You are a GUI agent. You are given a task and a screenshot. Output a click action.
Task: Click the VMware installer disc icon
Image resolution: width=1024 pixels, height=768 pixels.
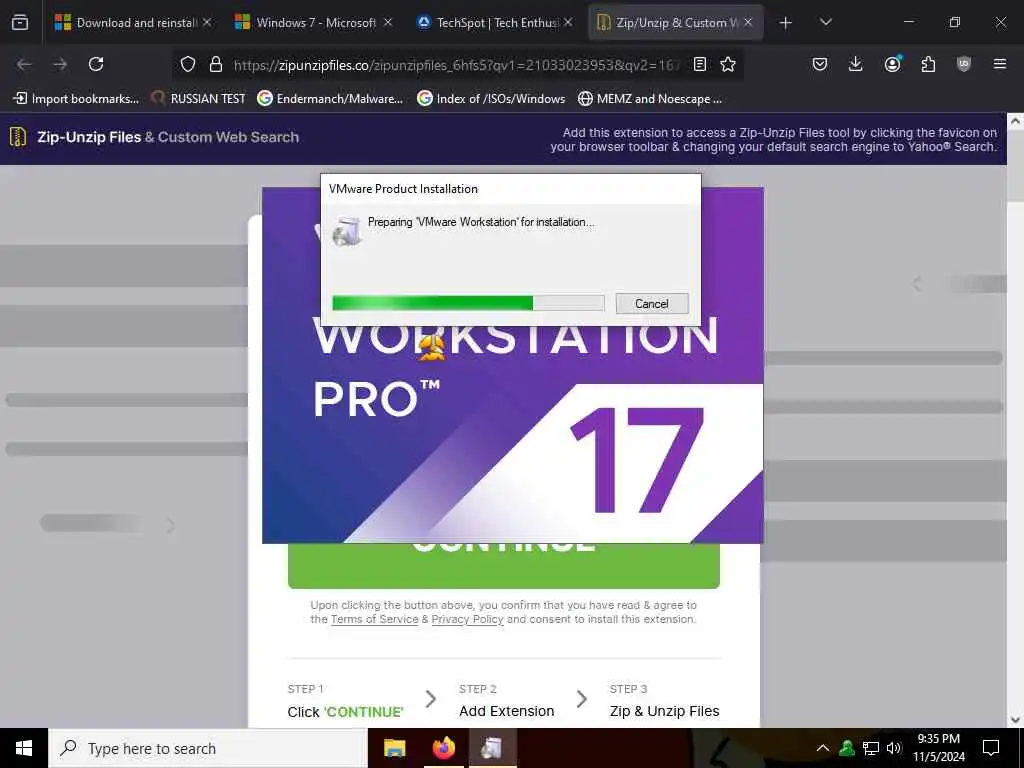(x=347, y=231)
